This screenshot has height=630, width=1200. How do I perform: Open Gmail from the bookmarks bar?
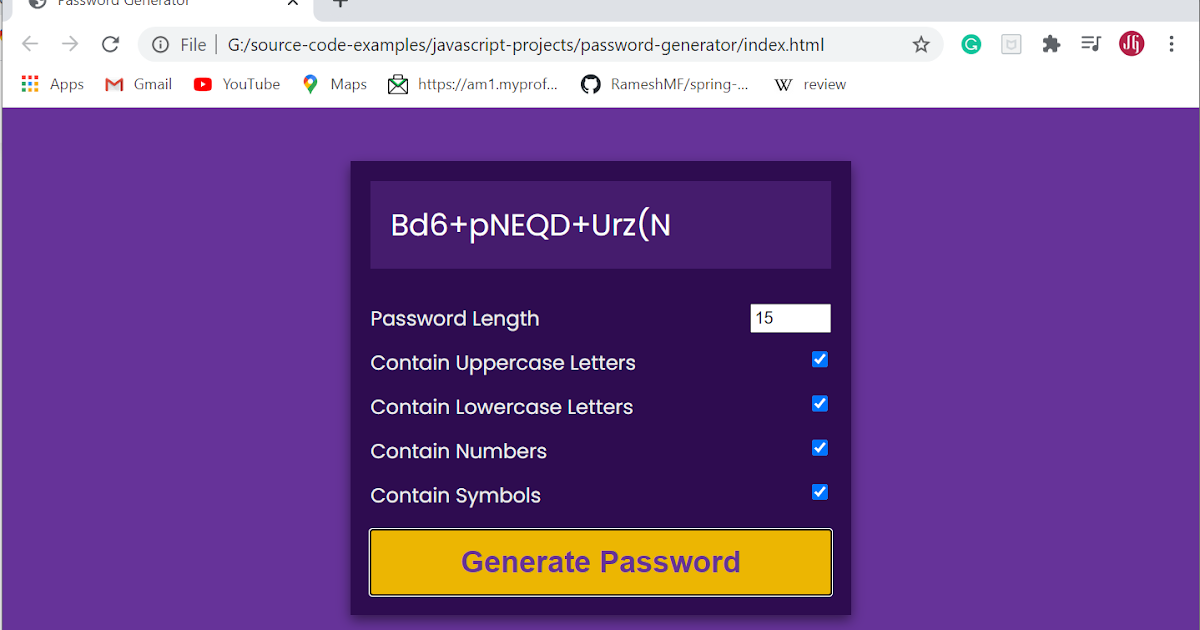point(137,84)
